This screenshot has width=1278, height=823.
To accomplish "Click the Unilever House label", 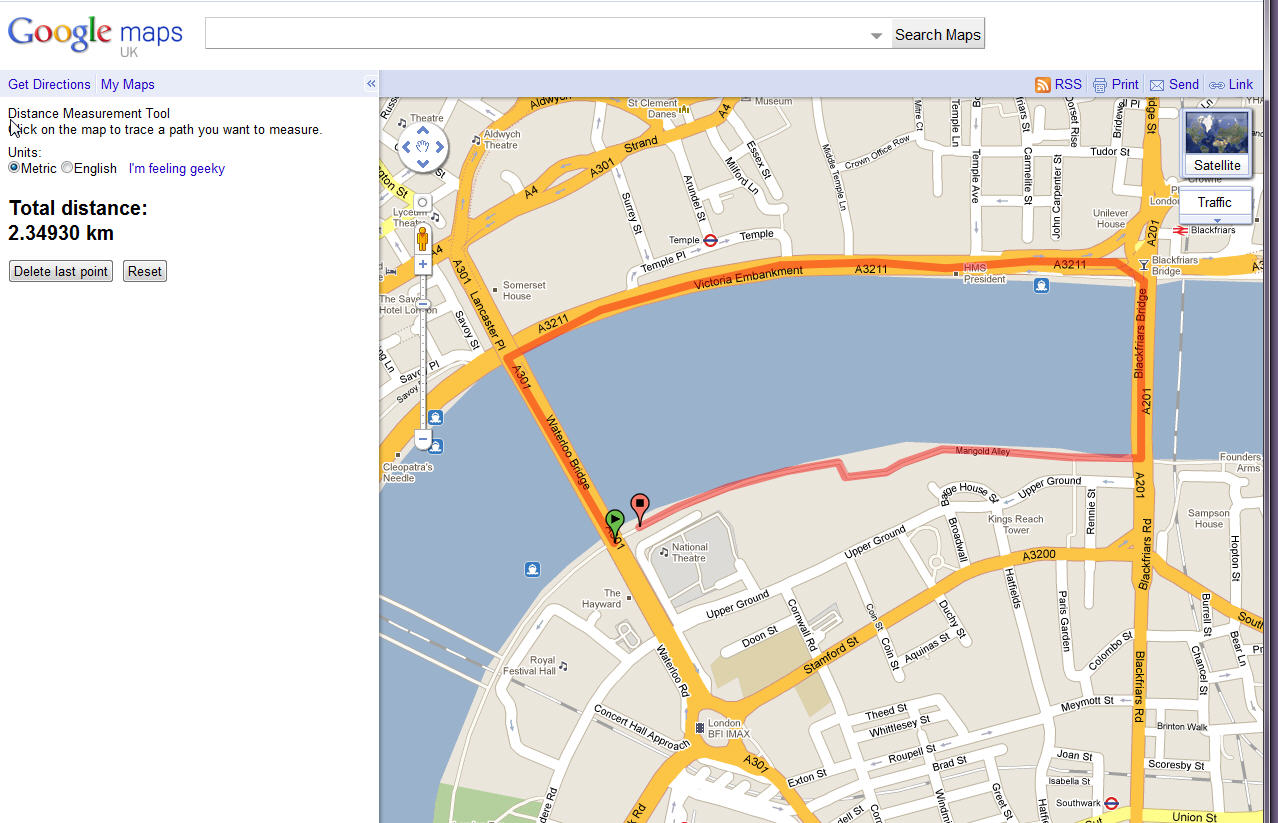I will 1111,218.
